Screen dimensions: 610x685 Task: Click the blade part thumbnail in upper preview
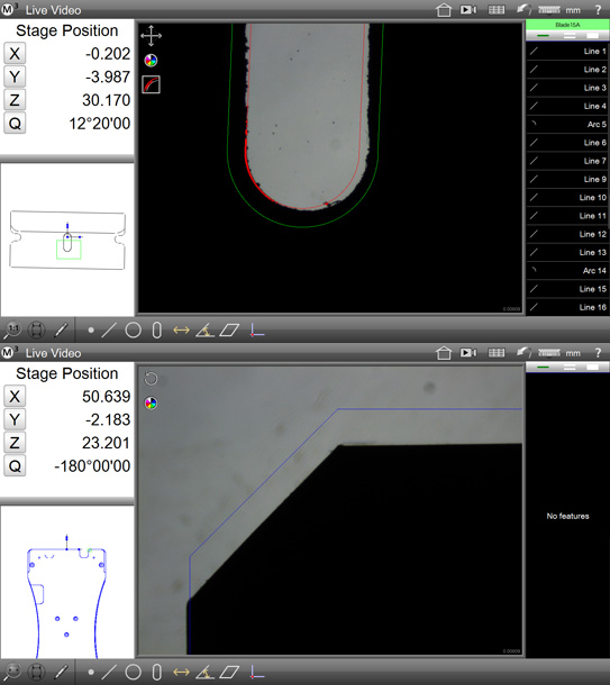[68, 240]
